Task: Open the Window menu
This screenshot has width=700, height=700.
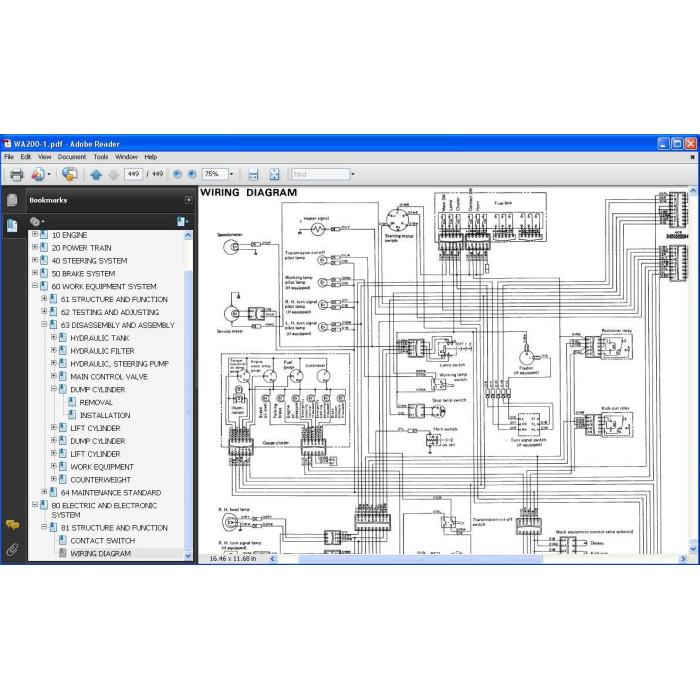Action: 126,157
